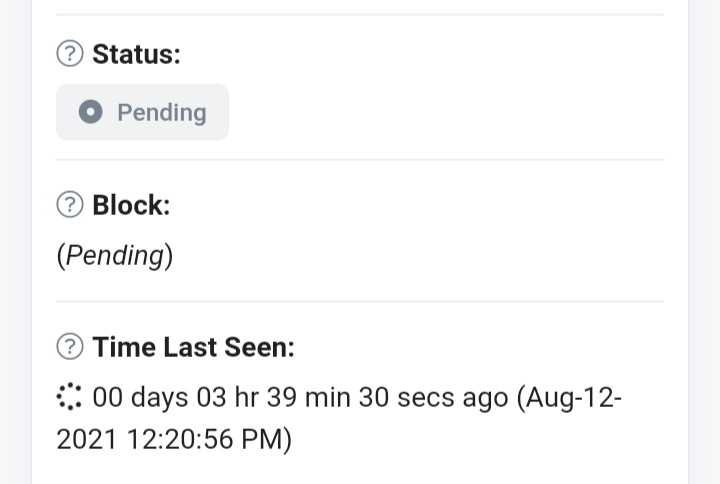The width and height of the screenshot is (720, 484).
Task: Click the divider between Status and Block sections
Action: pos(360,160)
